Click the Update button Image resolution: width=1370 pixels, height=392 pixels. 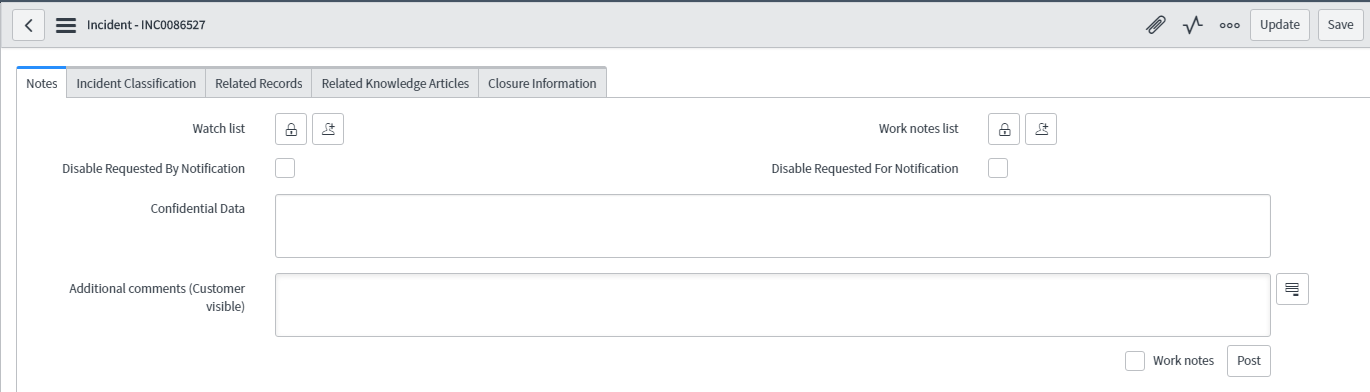tap(1280, 25)
